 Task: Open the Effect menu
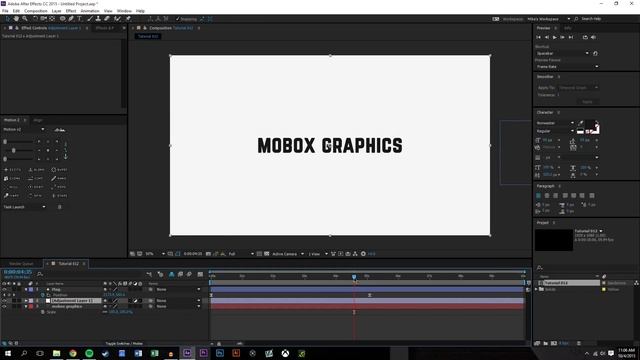(71, 11)
